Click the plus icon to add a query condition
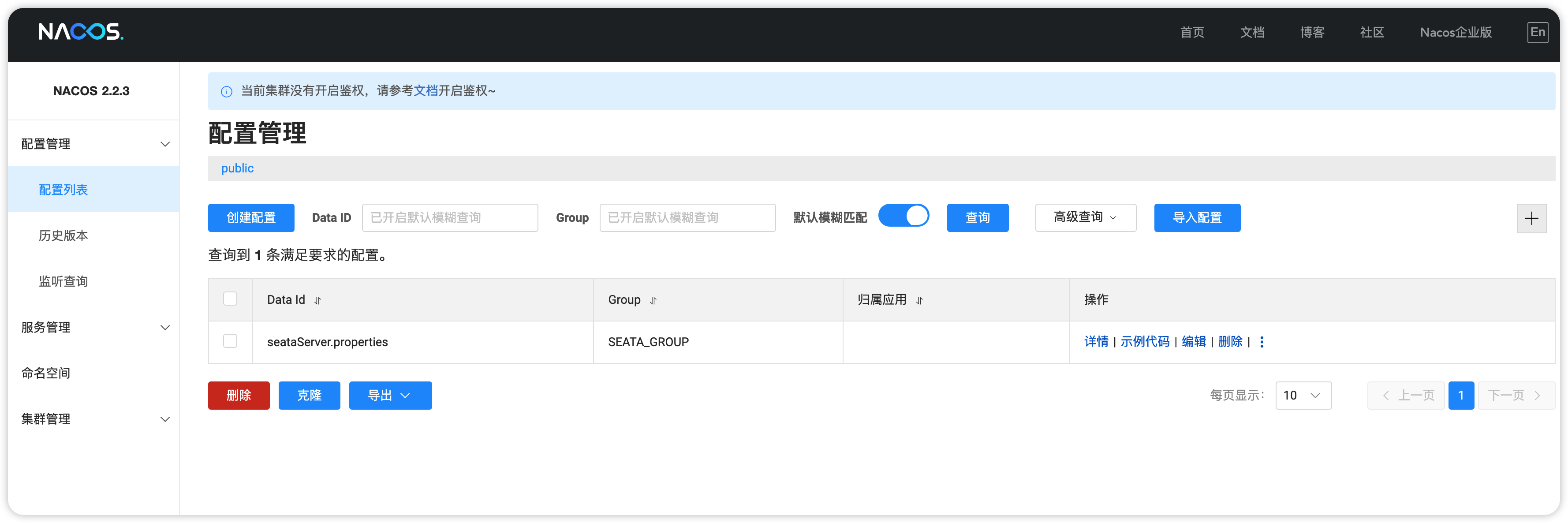Screen dimensions: 1568x523 pyautogui.click(x=1531, y=218)
